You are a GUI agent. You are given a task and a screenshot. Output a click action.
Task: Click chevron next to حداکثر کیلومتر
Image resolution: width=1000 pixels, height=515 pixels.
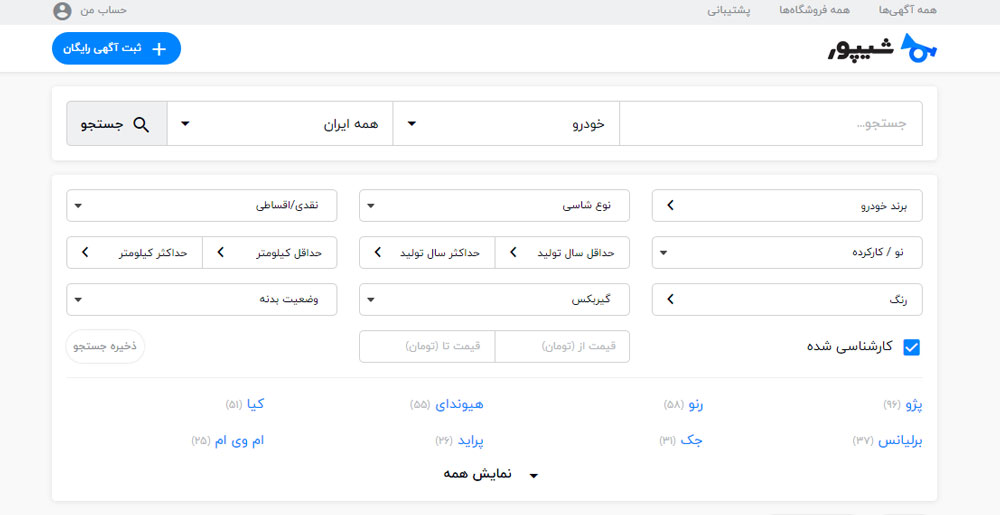[x=85, y=252]
